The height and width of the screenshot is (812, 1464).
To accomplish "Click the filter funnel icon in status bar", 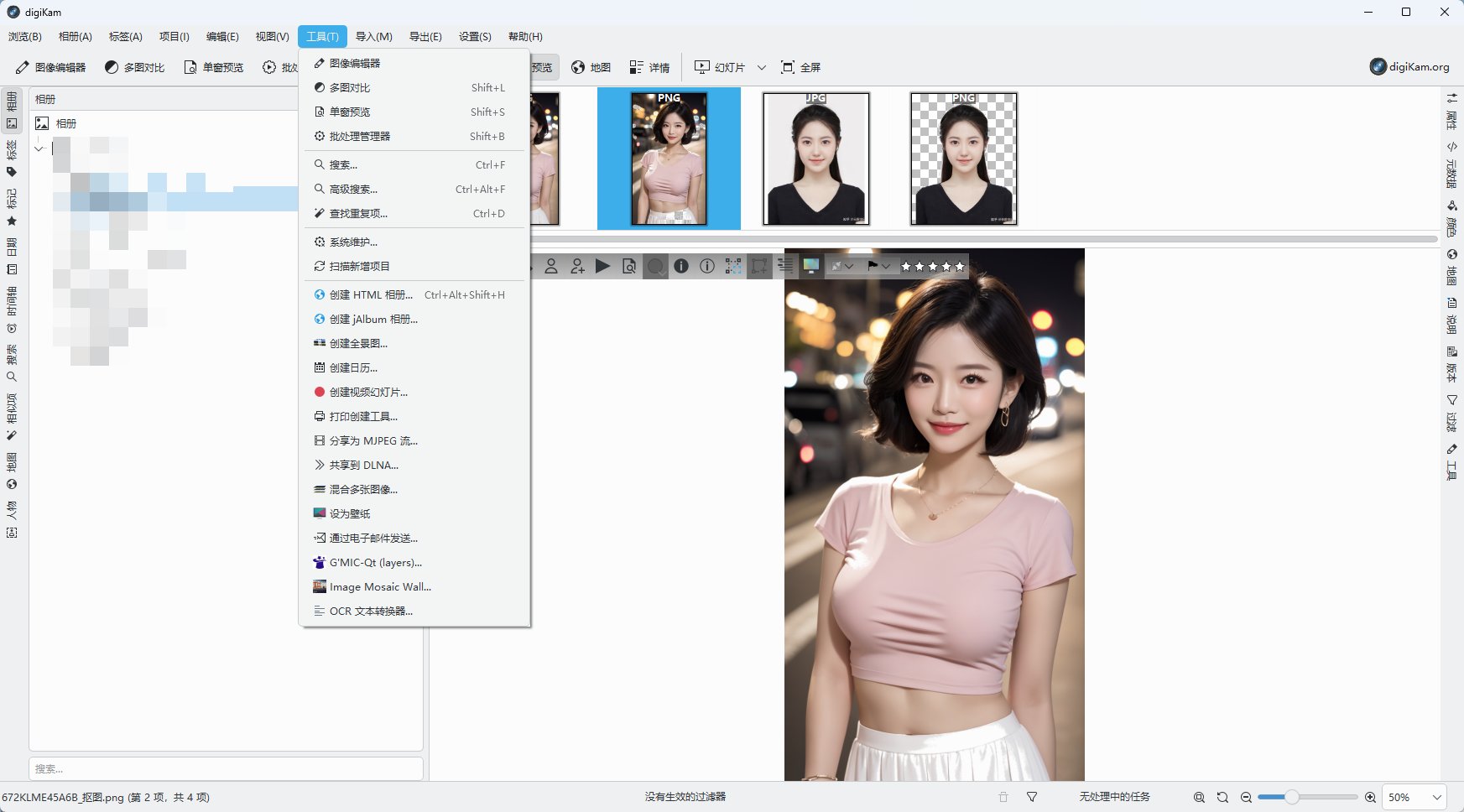I will pos(1032,797).
